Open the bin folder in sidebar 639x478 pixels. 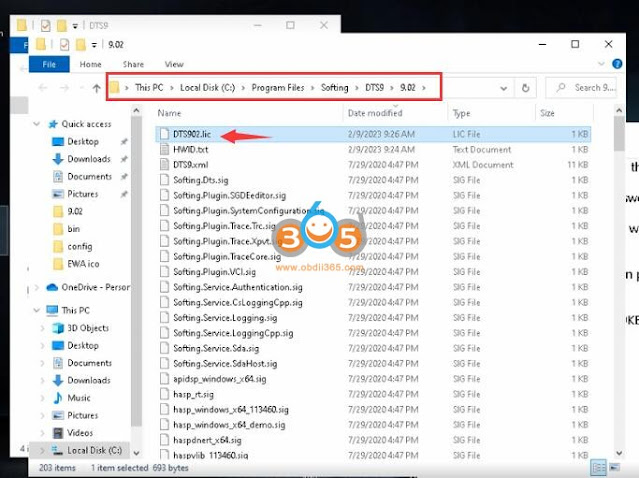coord(73,229)
